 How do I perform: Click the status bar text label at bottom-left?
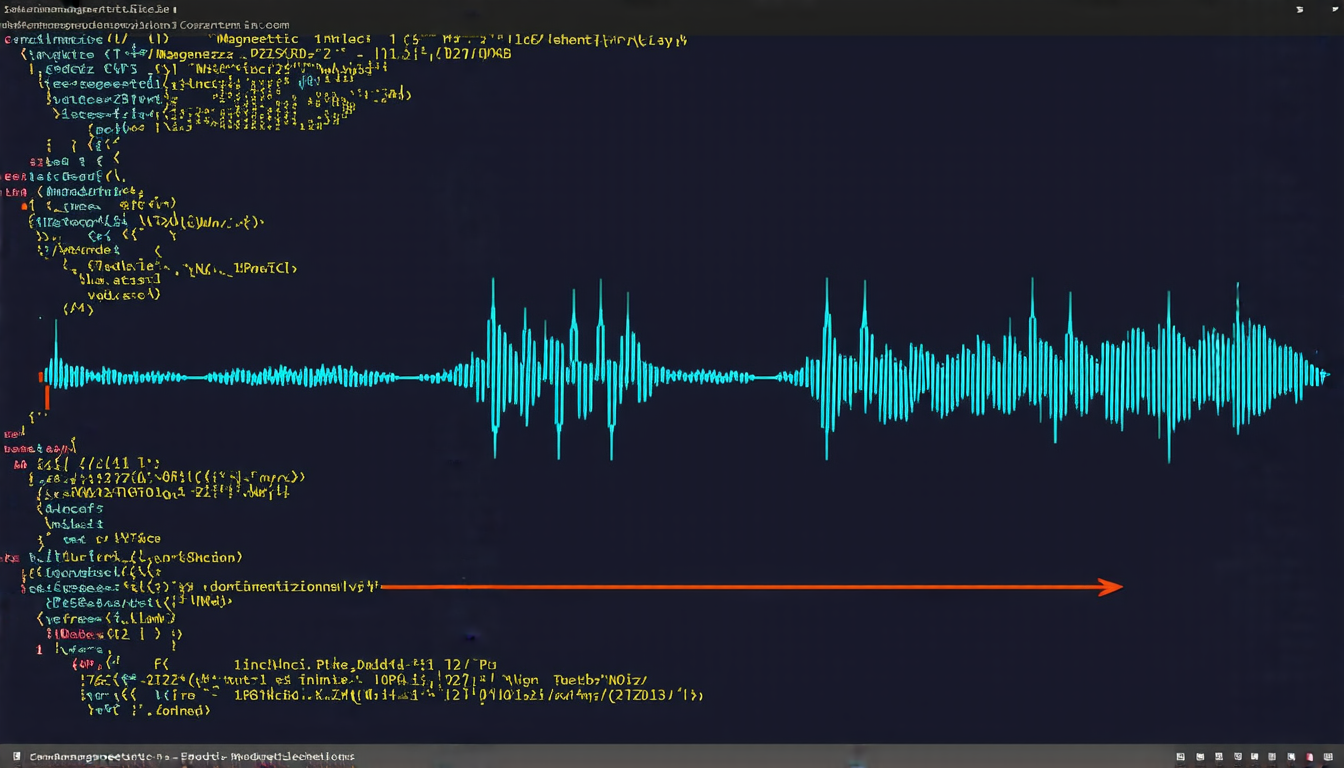190,757
